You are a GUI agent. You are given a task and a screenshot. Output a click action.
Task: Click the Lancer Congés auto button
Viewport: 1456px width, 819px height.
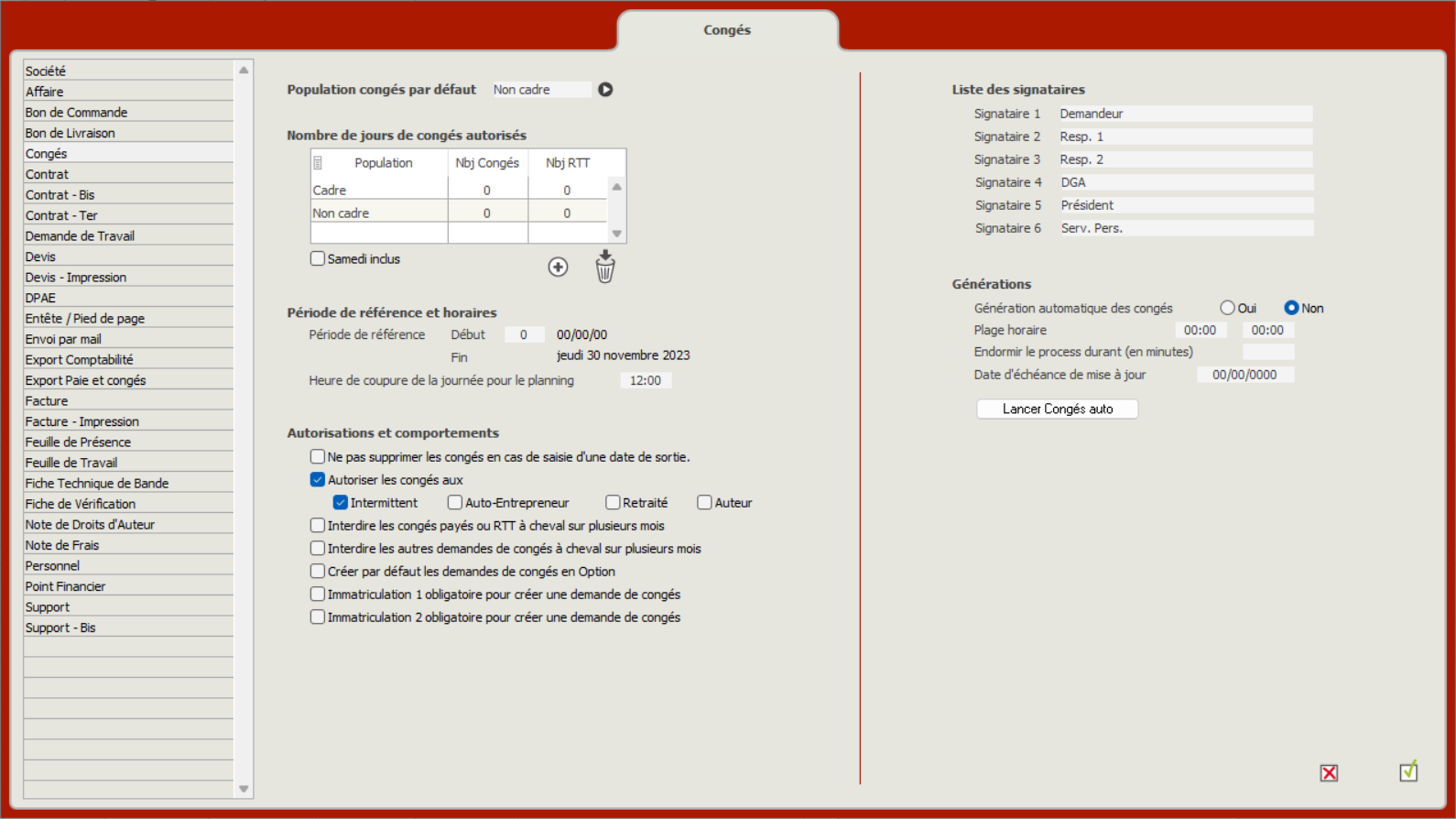(1057, 409)
